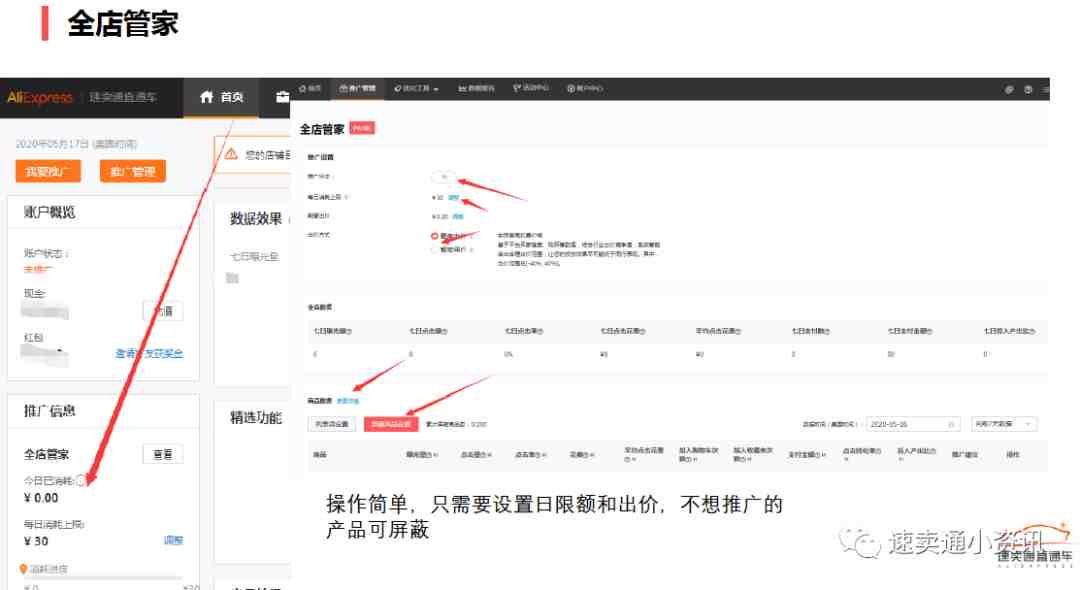Expand the 优化工具 dropdown menu
The width and height of the screenshot is (1080, 590).
click(417, 89)
